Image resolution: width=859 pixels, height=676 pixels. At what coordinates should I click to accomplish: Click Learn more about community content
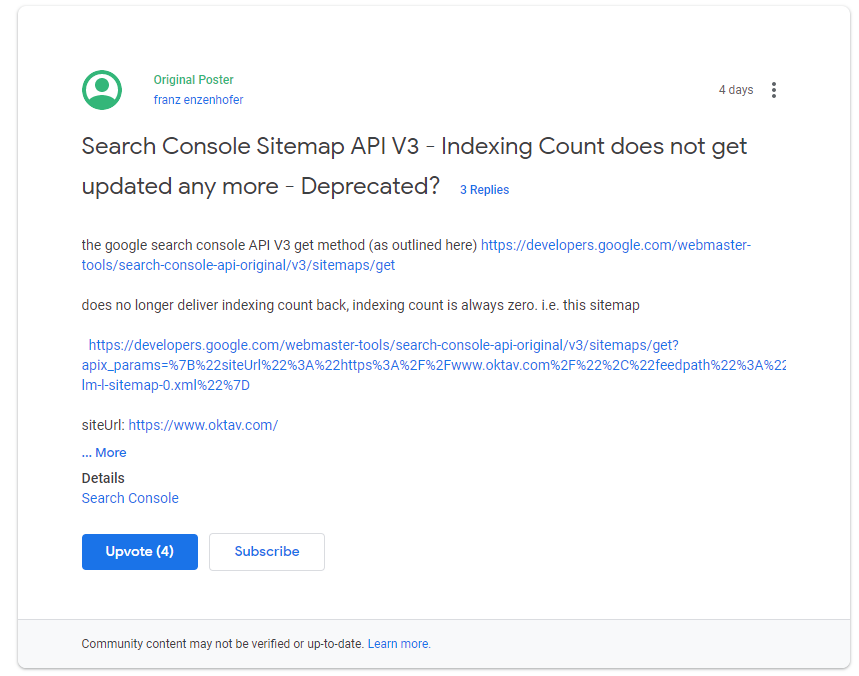pyautogui.click(x=398, y=643)
